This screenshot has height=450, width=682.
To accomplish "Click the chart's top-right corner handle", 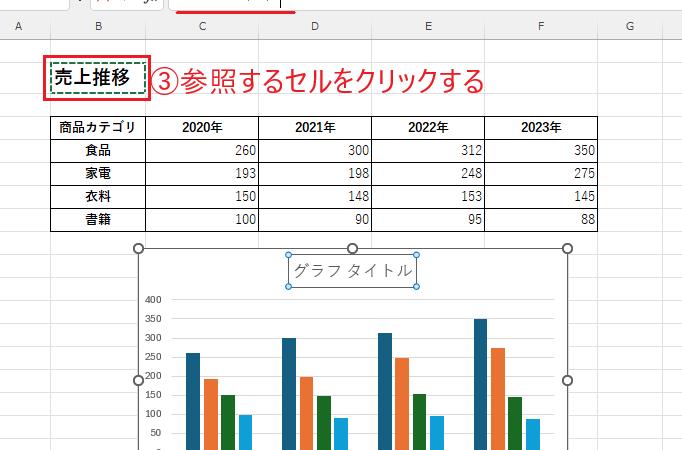I will [567, 248].
